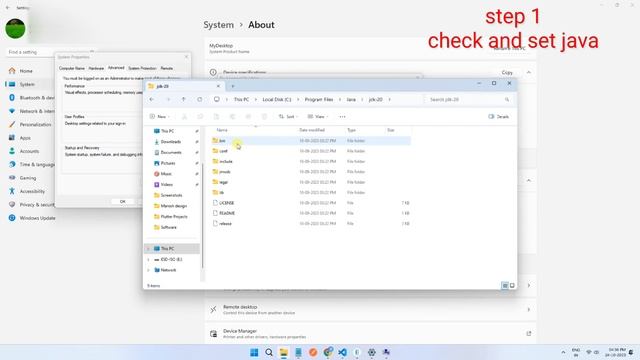The image size is (640, 360).
Task: Select the jmods folder
Action: [x=224, y=172]
